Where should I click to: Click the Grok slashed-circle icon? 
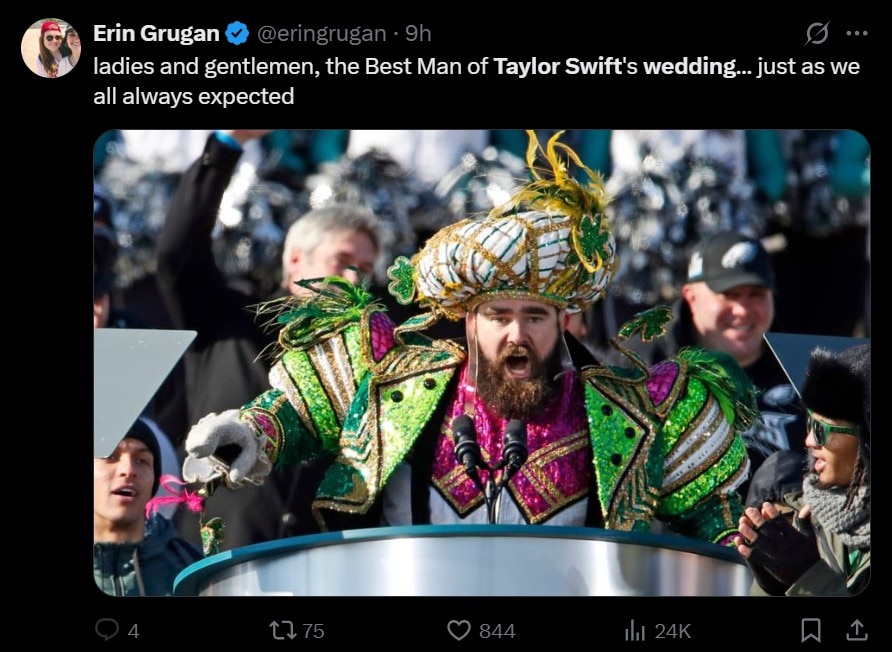point(817,33)
